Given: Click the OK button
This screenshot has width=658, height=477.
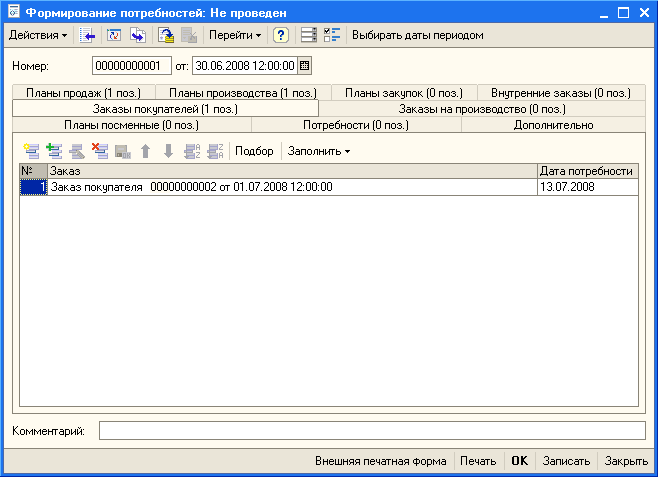Looking at the screenshot, I should pyautogui.click(x=519, y=462).
